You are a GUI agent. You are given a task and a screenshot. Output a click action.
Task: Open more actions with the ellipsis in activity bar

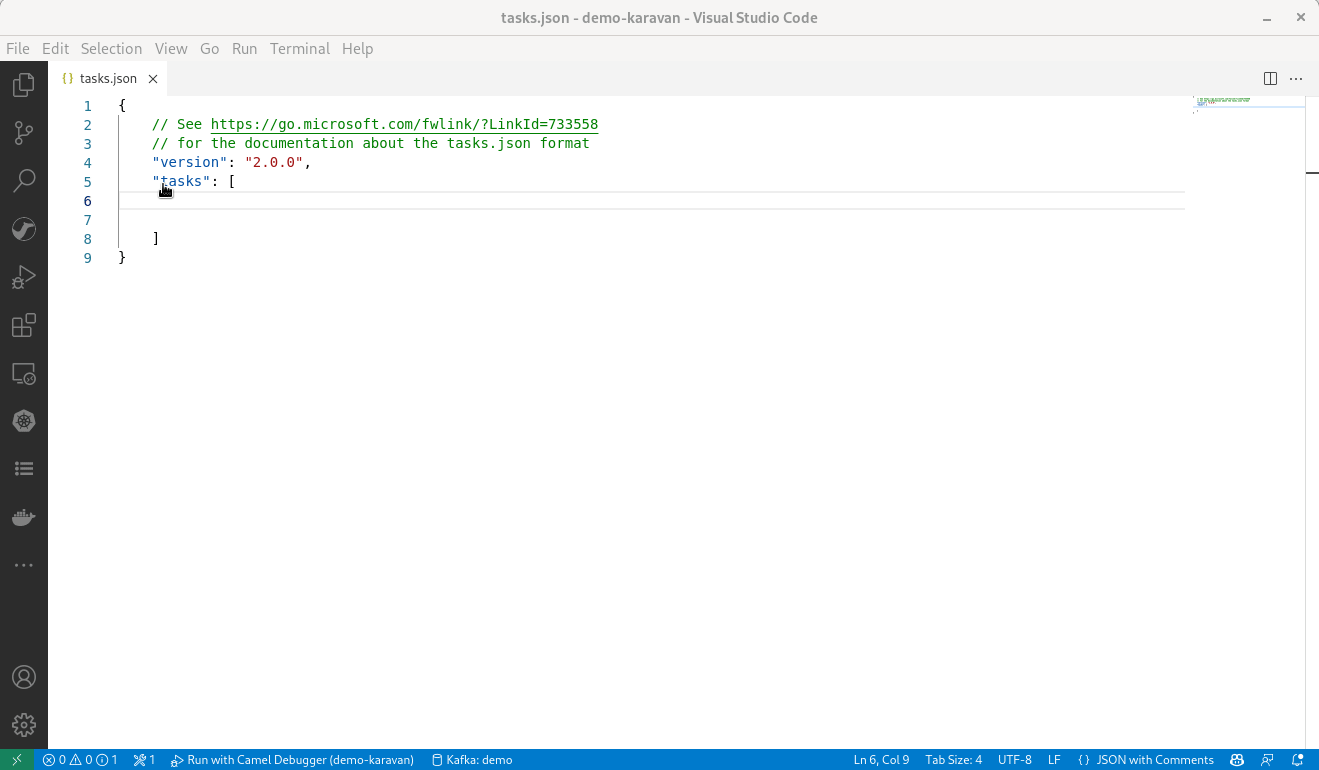(24, 565)
